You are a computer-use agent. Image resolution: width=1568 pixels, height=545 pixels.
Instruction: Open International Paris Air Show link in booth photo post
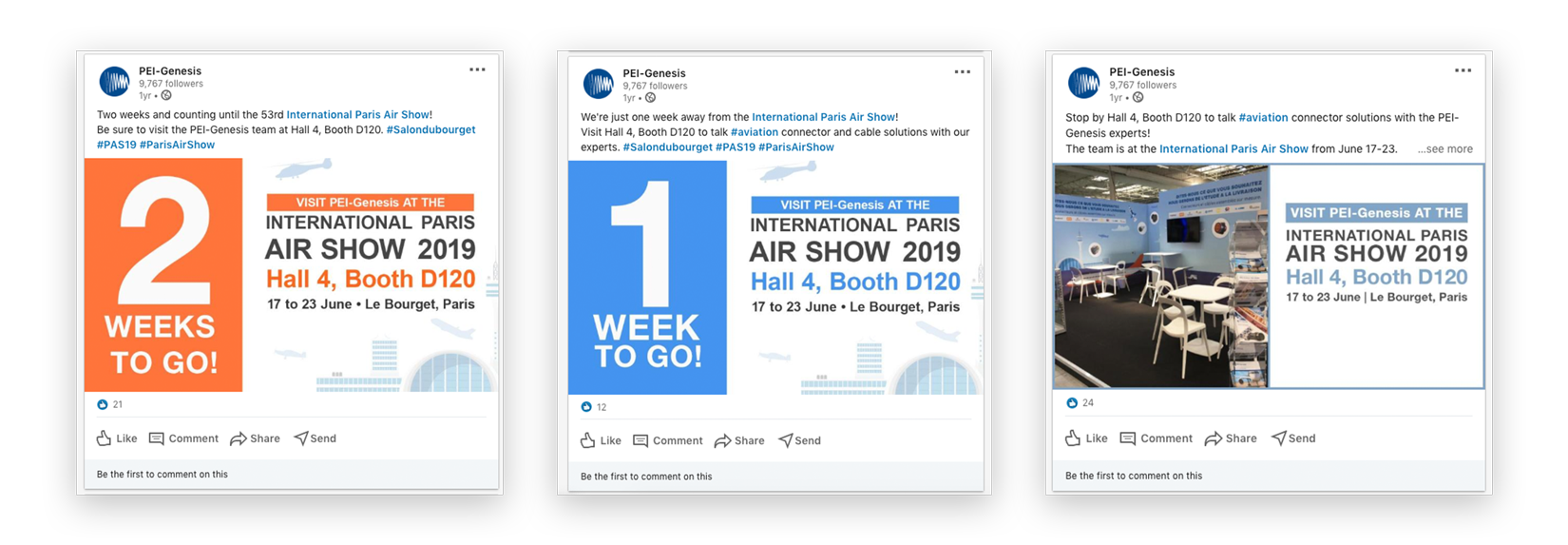[1233, 149]
